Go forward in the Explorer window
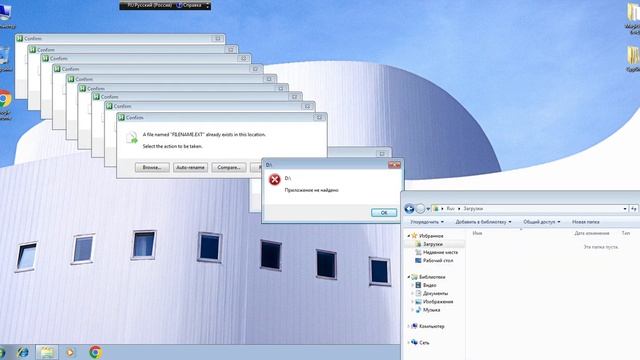The image size is (640, 360). click(x=420, y=209)
